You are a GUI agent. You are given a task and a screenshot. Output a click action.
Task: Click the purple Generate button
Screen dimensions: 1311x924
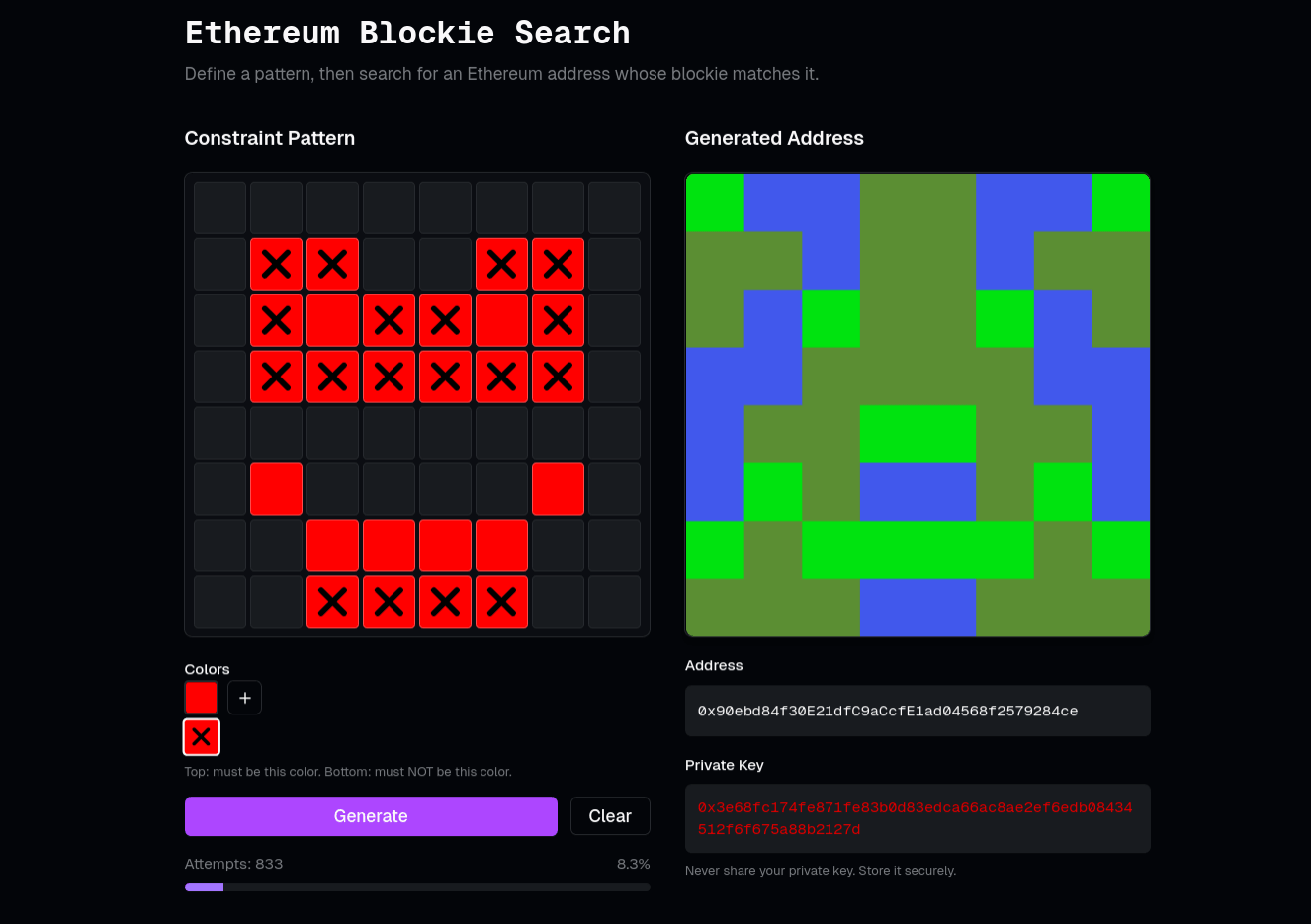(x=371, y=816)
